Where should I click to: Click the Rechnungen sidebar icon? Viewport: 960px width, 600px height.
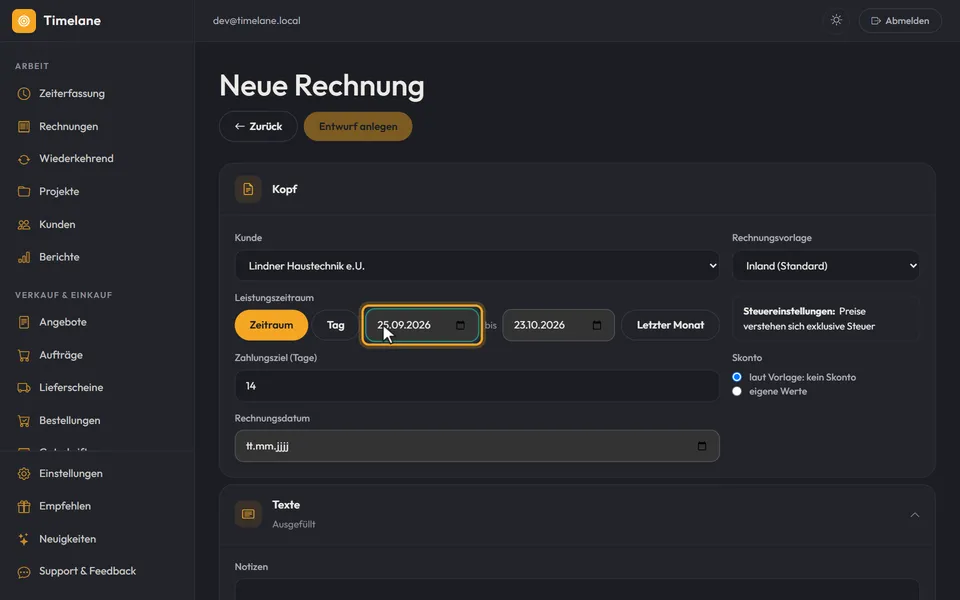(24, 127)
